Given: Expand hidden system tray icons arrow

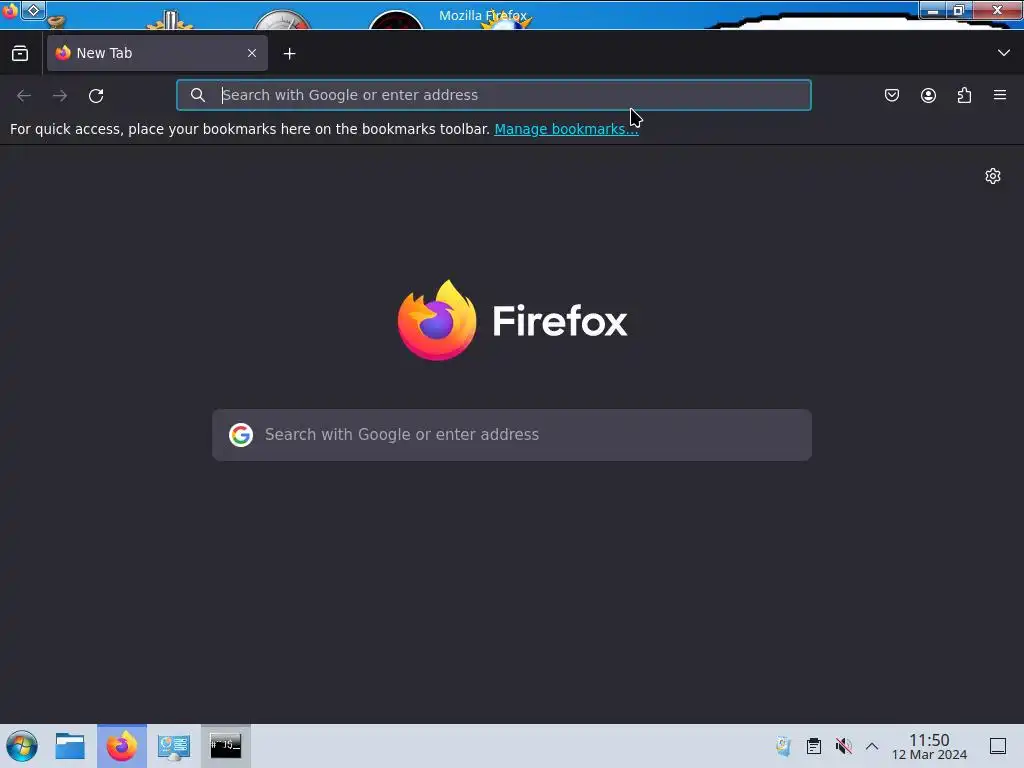Looking at the screenshot, I should click(x=872, y=746).
